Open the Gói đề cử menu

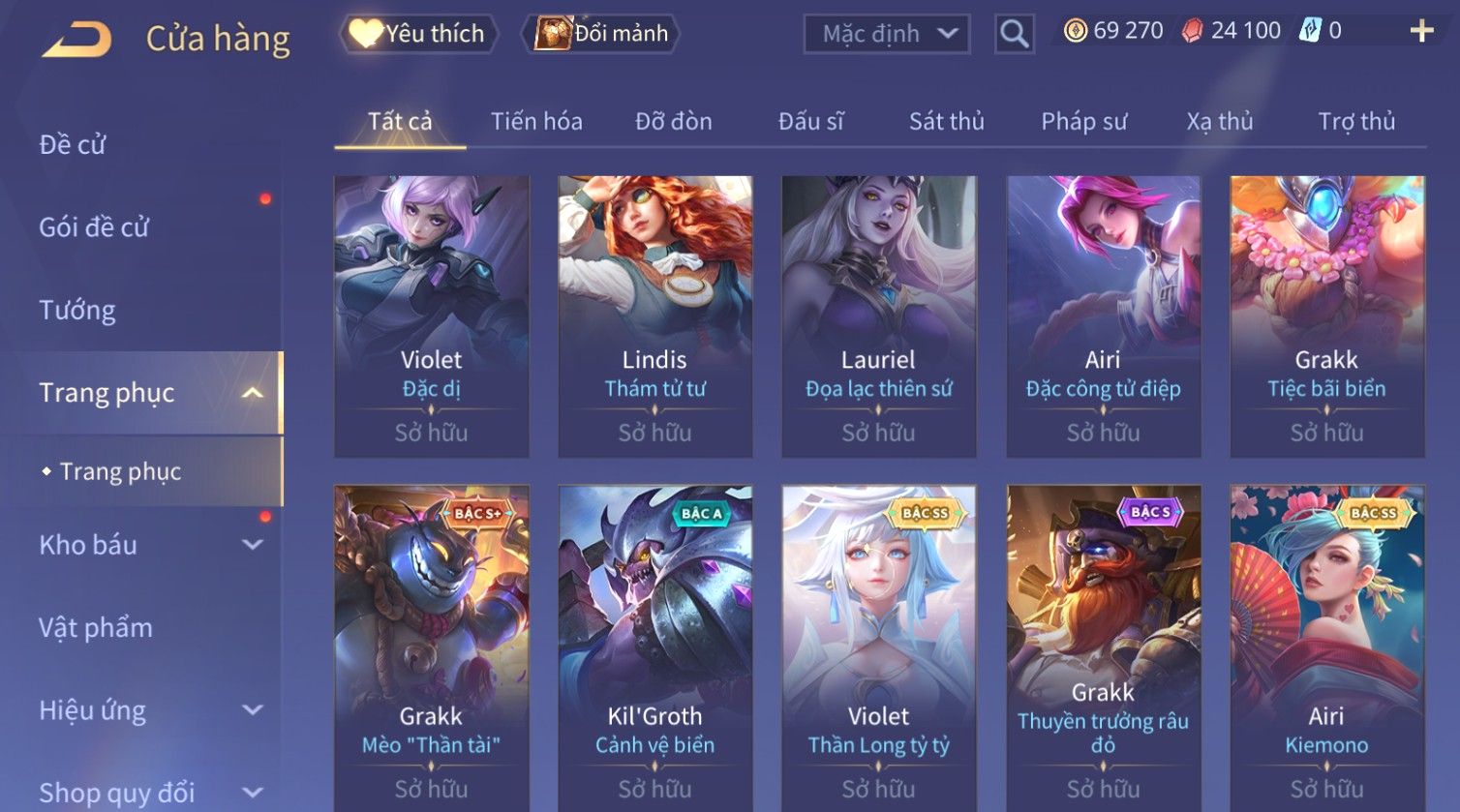[x=94, y=227]
